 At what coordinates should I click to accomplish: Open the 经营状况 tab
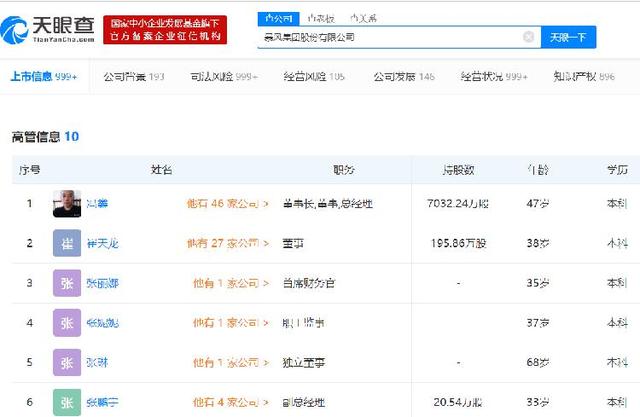tap(494, 76)
